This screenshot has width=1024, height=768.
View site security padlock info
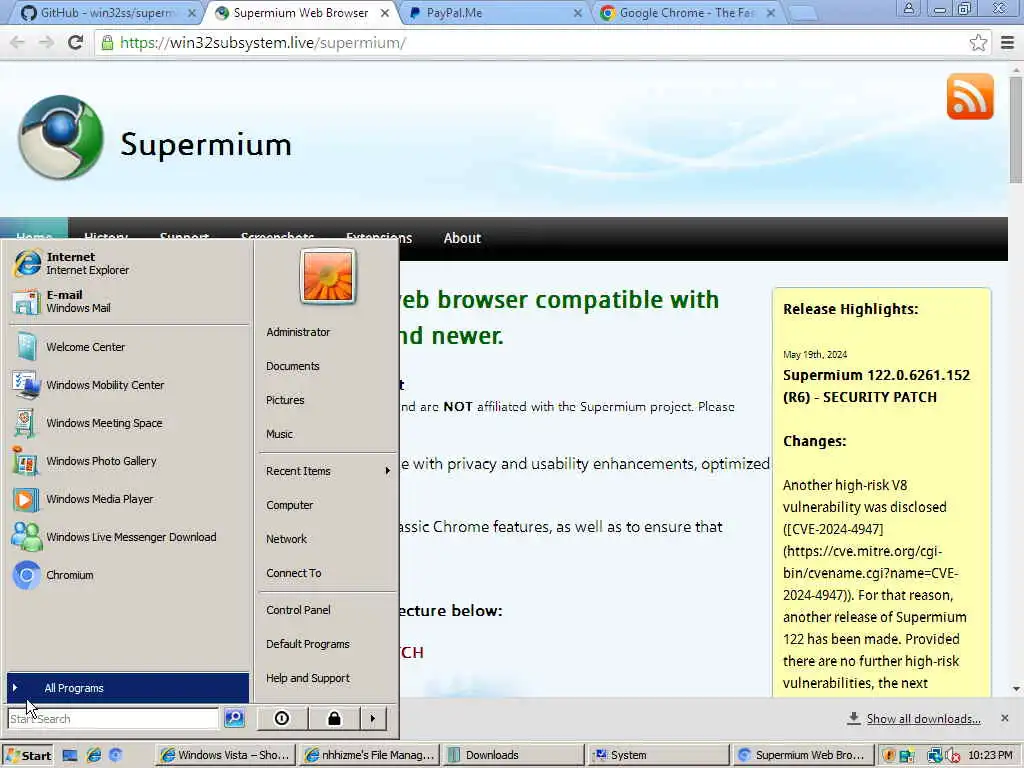(x=107, y=43)
